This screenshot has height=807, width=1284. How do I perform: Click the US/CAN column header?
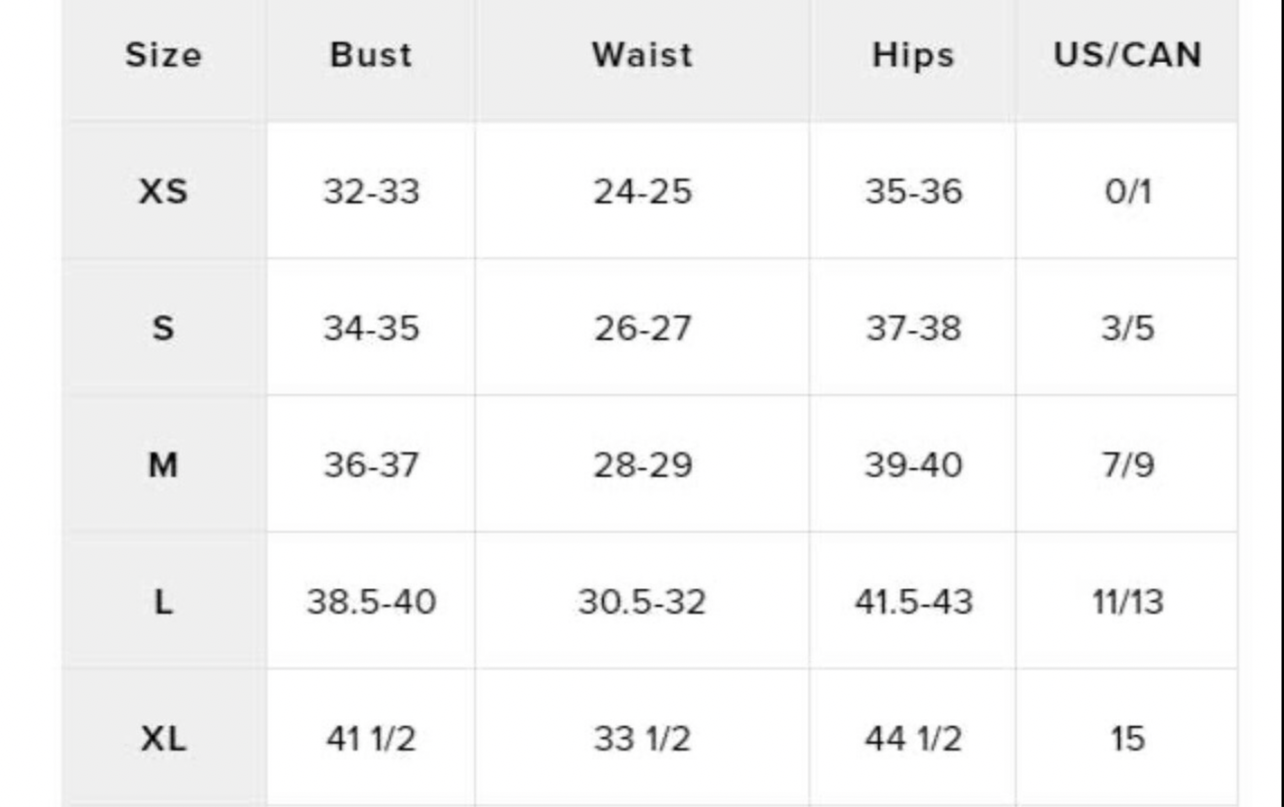tap(1127, 55)
